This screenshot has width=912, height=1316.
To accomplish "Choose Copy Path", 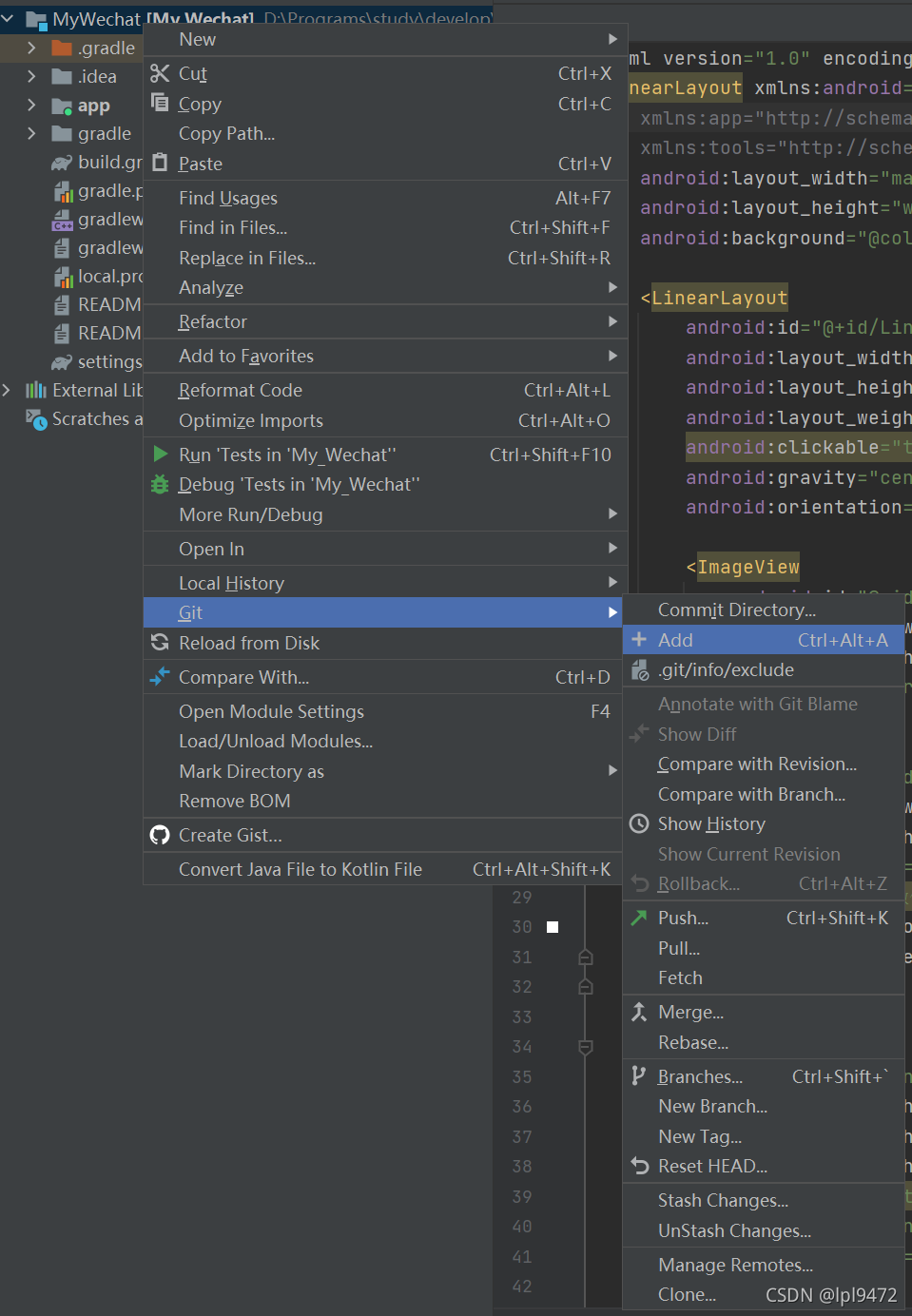I will (385, 133).
